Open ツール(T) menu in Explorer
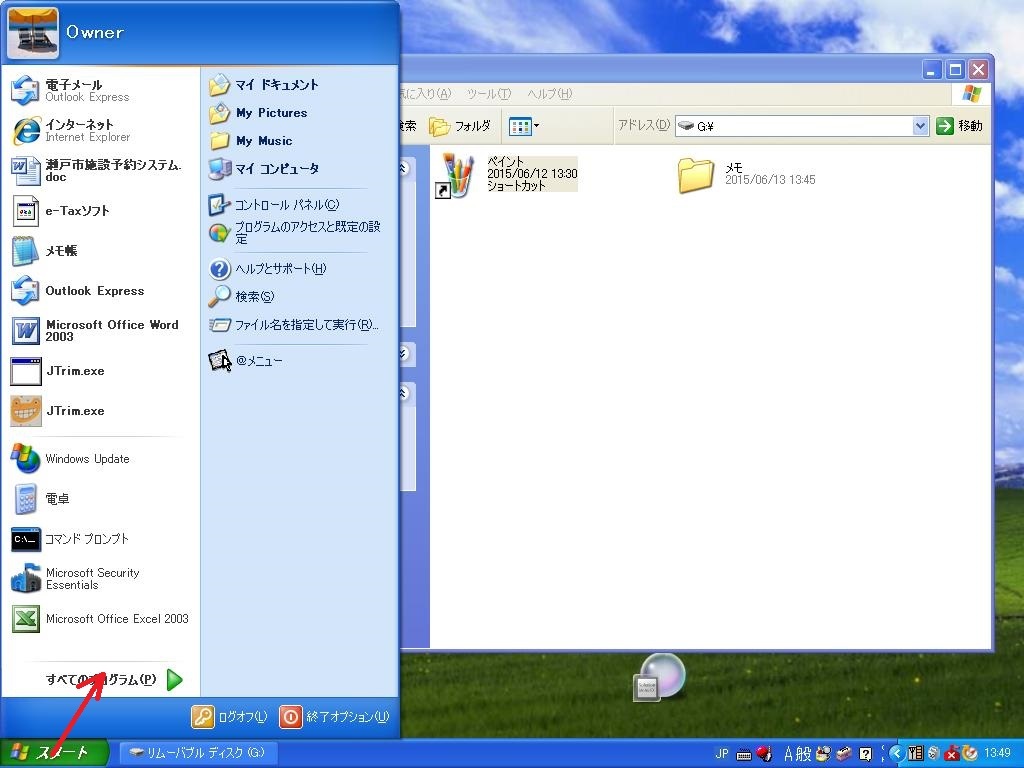Viewport: 1024px width, 768px height. coord(488,94)
